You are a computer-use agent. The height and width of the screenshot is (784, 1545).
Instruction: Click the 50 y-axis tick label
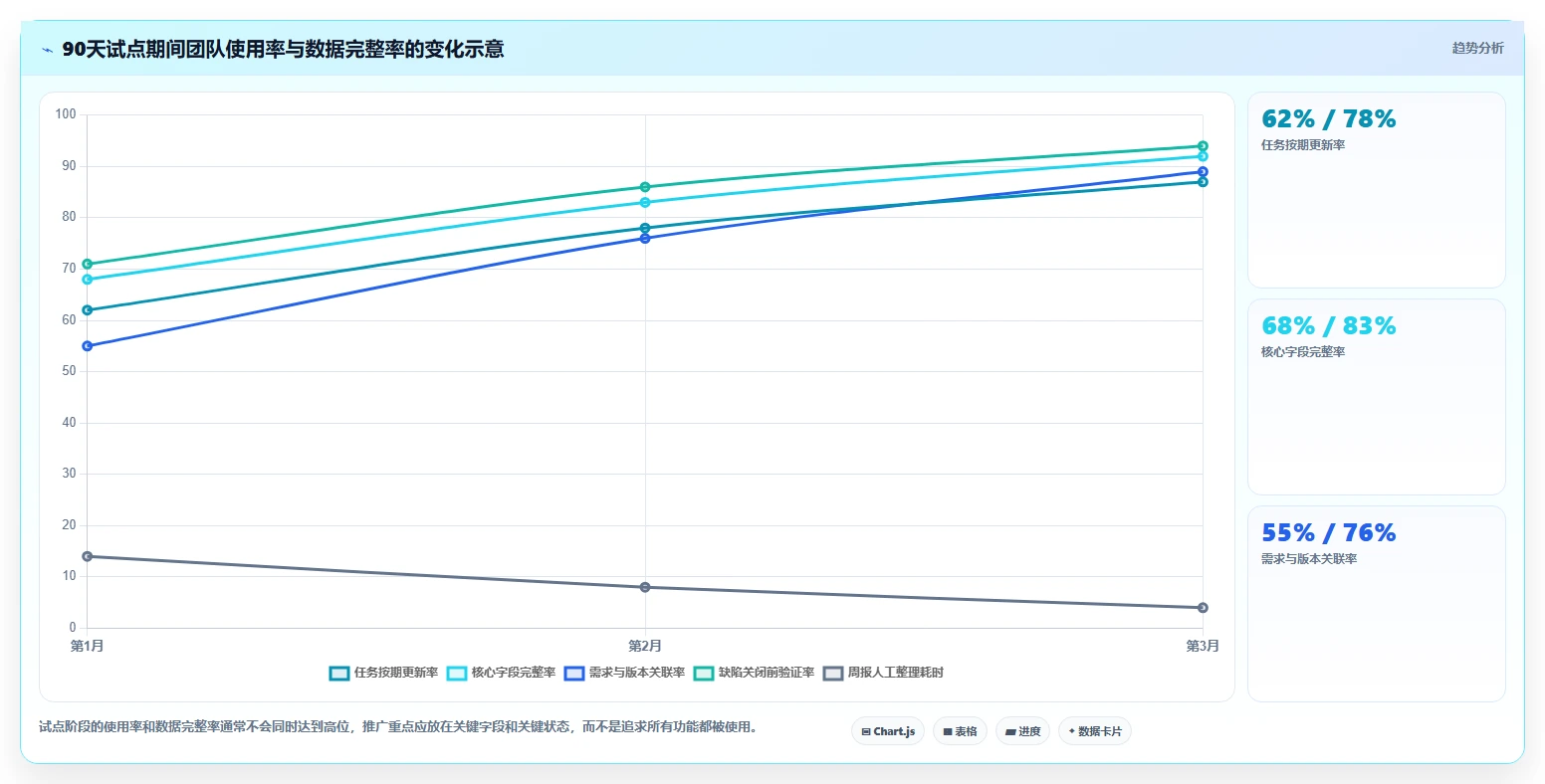click(x=70, y=371)
